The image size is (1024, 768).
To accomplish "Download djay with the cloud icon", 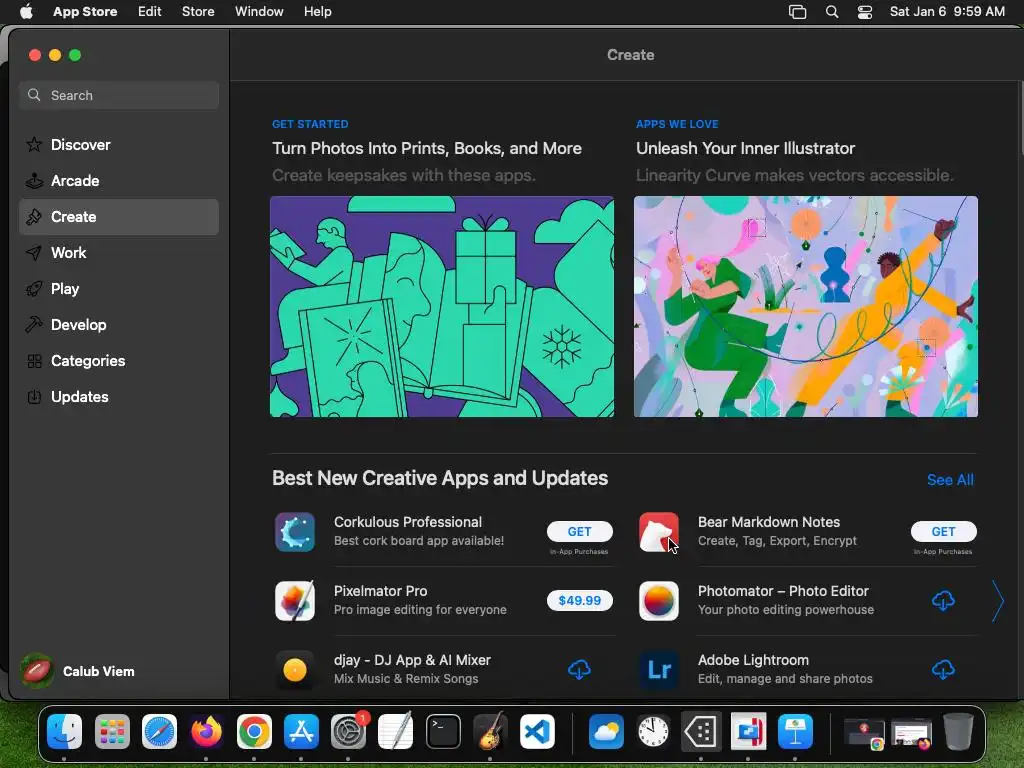I will click(x=579, y=669).
